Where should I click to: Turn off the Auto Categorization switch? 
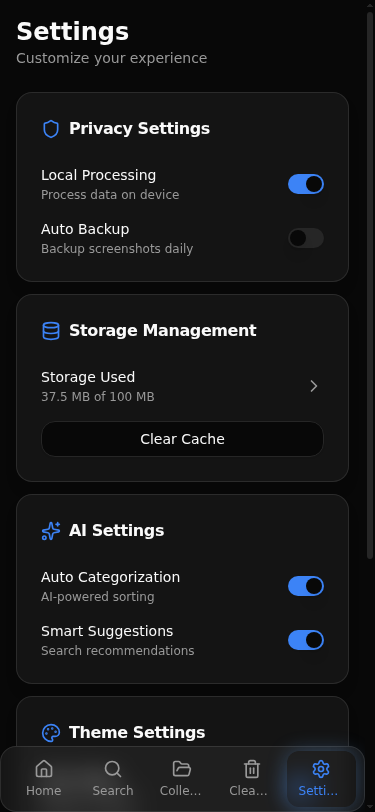pos(306,586)
